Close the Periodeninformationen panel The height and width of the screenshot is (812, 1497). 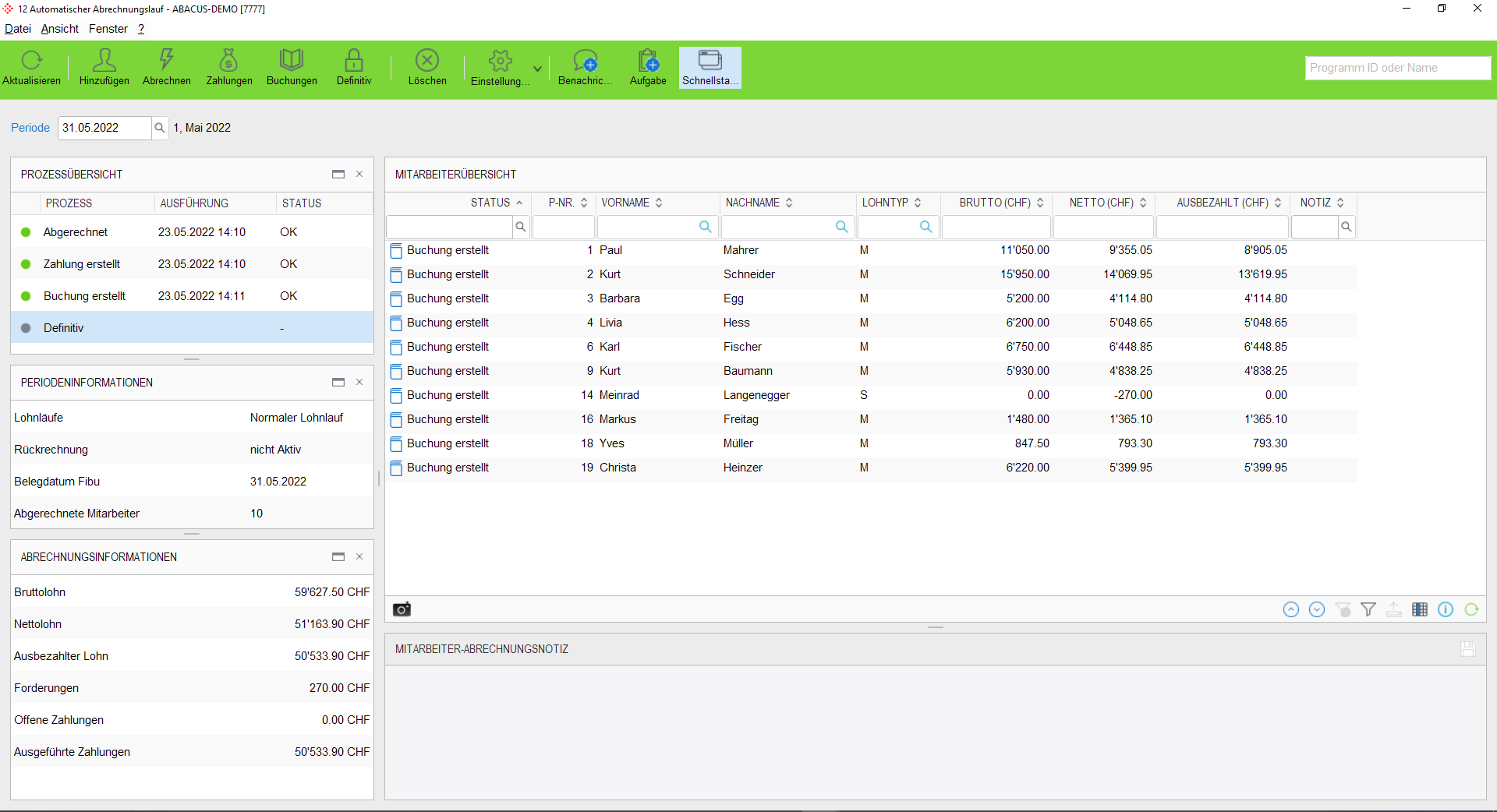pyautogui.click(x=359, y=382)
